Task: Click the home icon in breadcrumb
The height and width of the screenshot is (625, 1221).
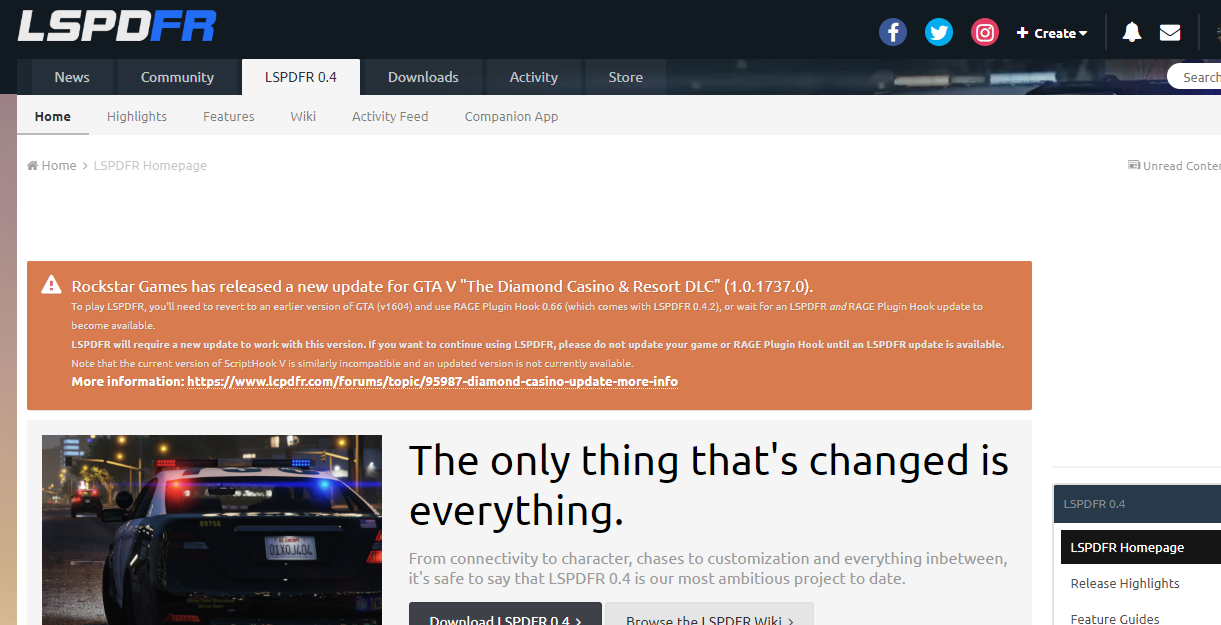Action: click(32, 165)
